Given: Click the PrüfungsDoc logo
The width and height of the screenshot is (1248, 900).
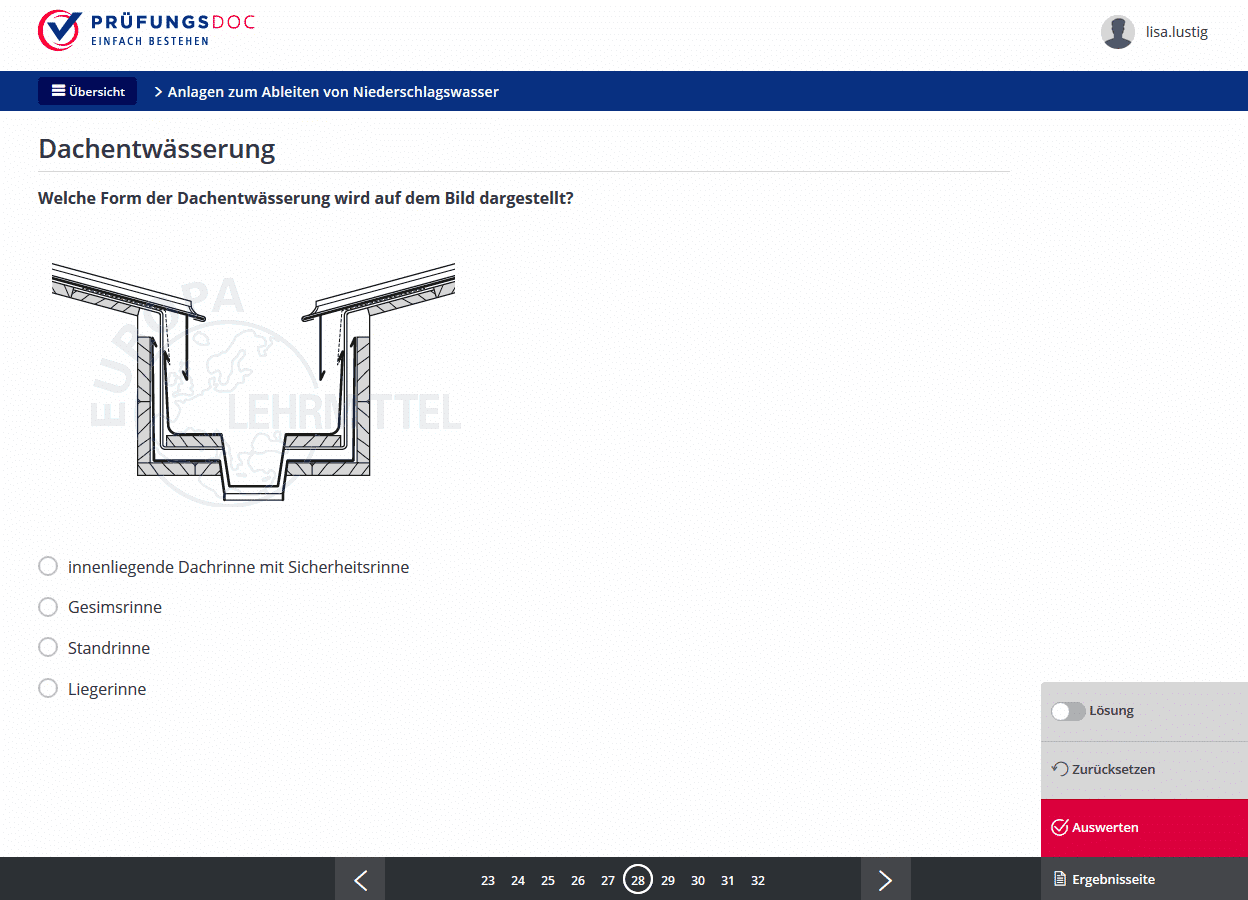Looking at the screenshot, I should (146, 30).
